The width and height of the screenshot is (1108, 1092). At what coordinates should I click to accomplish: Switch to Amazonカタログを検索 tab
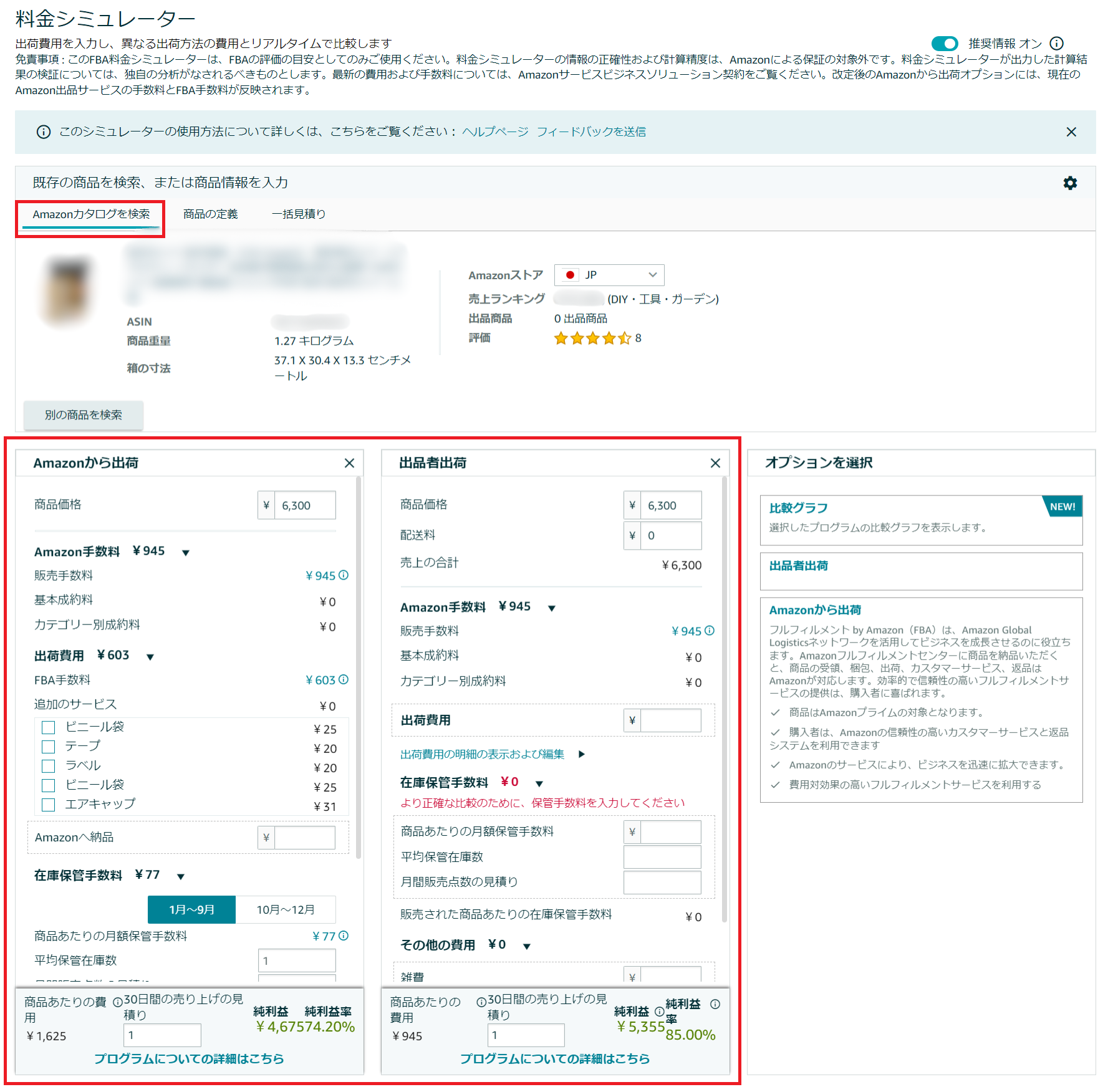tap(91, 214)
